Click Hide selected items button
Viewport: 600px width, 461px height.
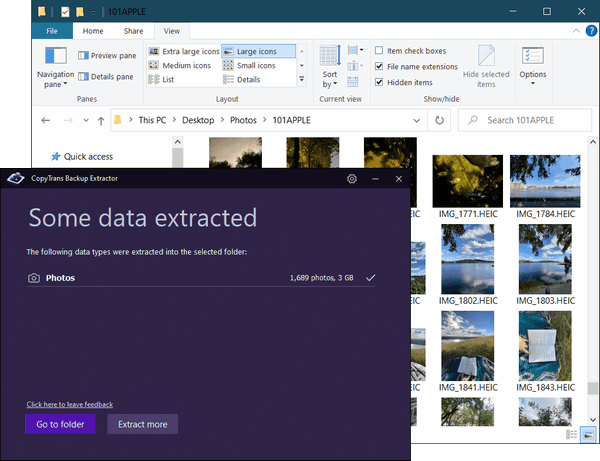486,67
